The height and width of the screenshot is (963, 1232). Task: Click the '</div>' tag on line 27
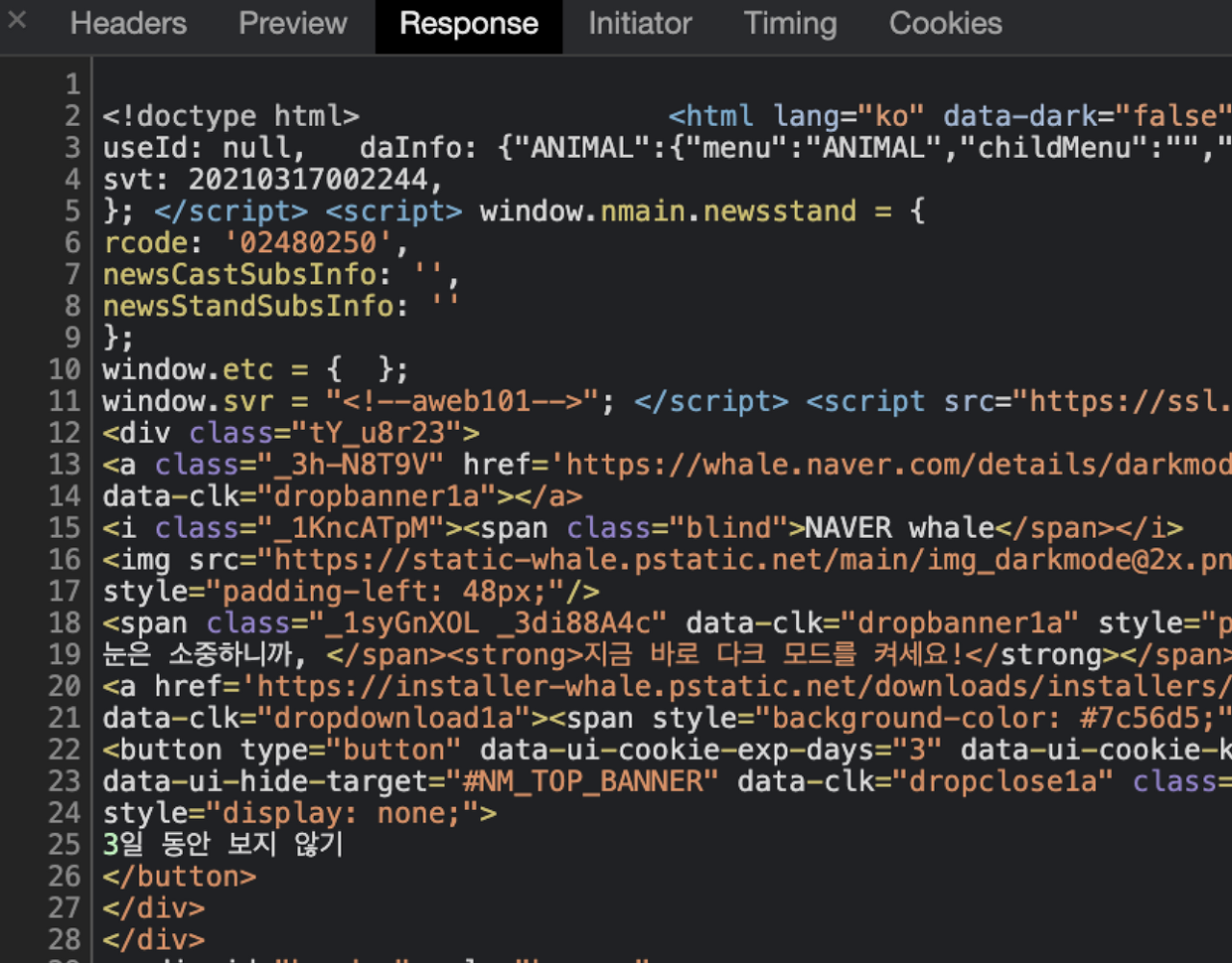click(154, 910)
